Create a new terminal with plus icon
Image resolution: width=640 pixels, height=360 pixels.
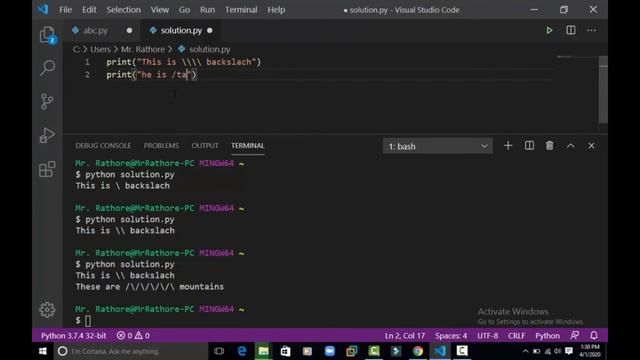(508, 146)
